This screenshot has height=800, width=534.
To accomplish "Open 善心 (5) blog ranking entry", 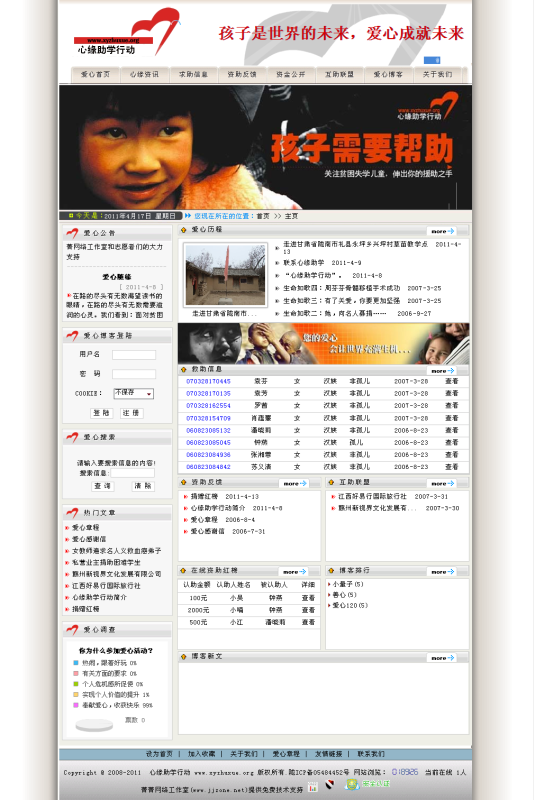I will [x=344, y=595].
